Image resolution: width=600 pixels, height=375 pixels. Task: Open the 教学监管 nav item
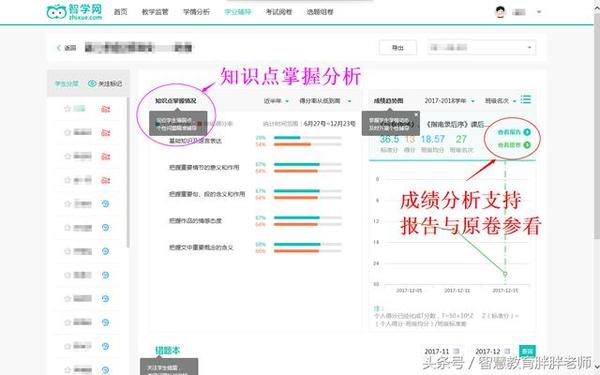click(x=155, y=12)
